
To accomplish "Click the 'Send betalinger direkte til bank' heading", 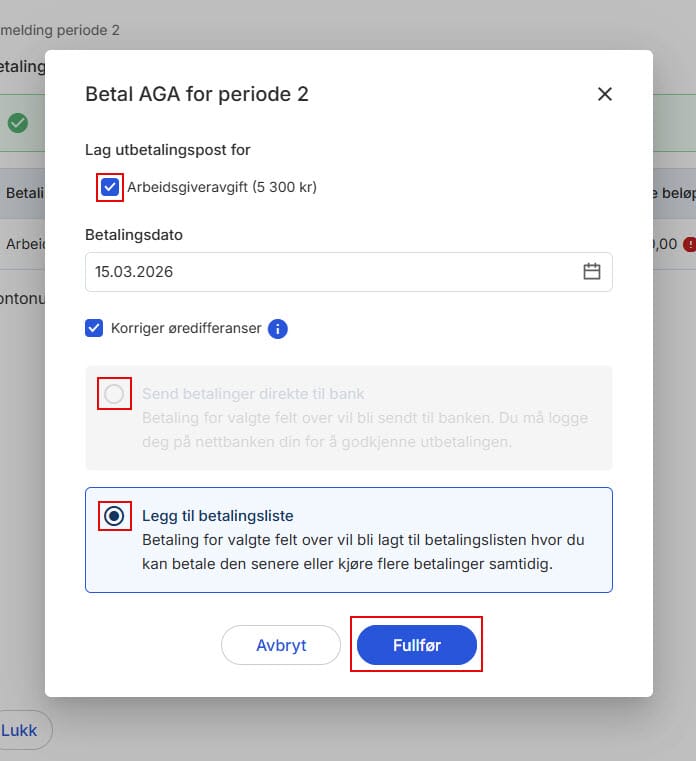I will pyautogui.click(x=253, y=394).
